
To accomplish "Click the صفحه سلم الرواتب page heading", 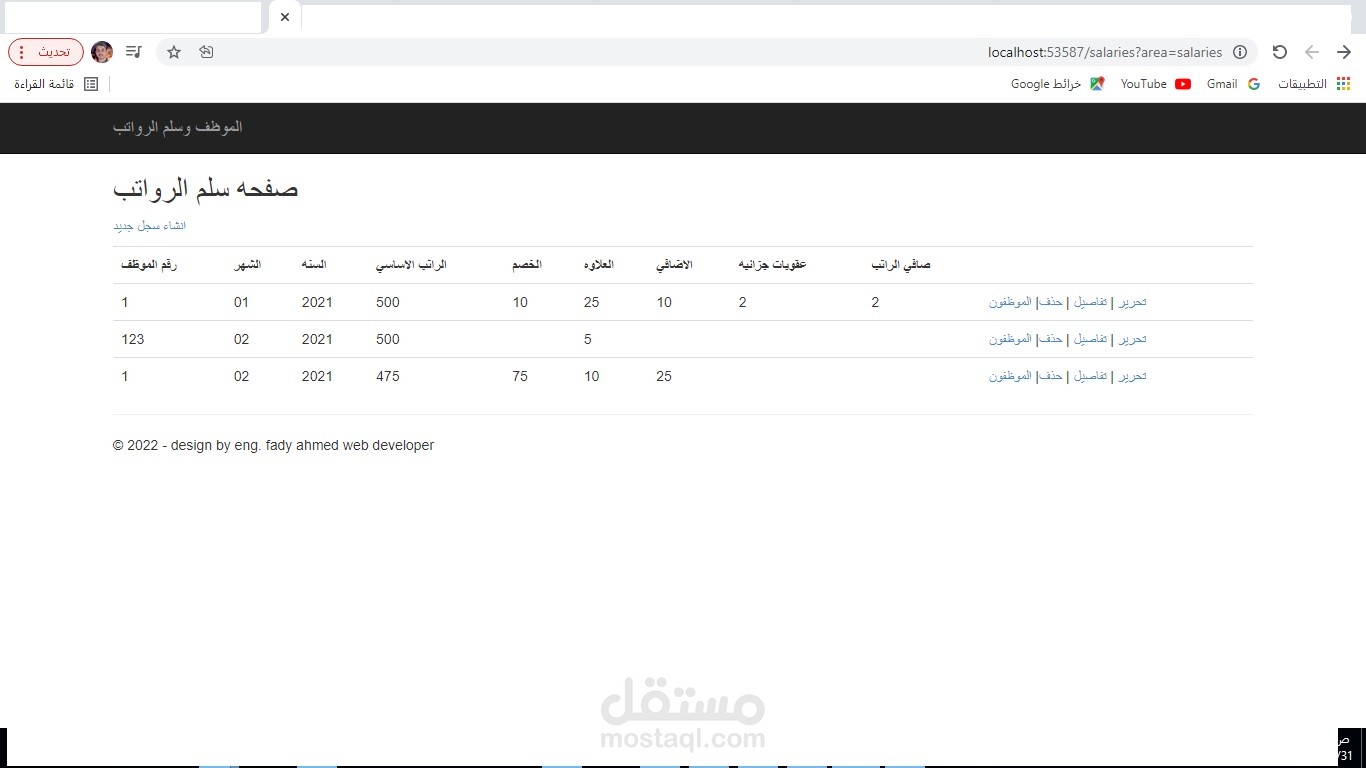I will pyautogui.click(x=206, y=188).
